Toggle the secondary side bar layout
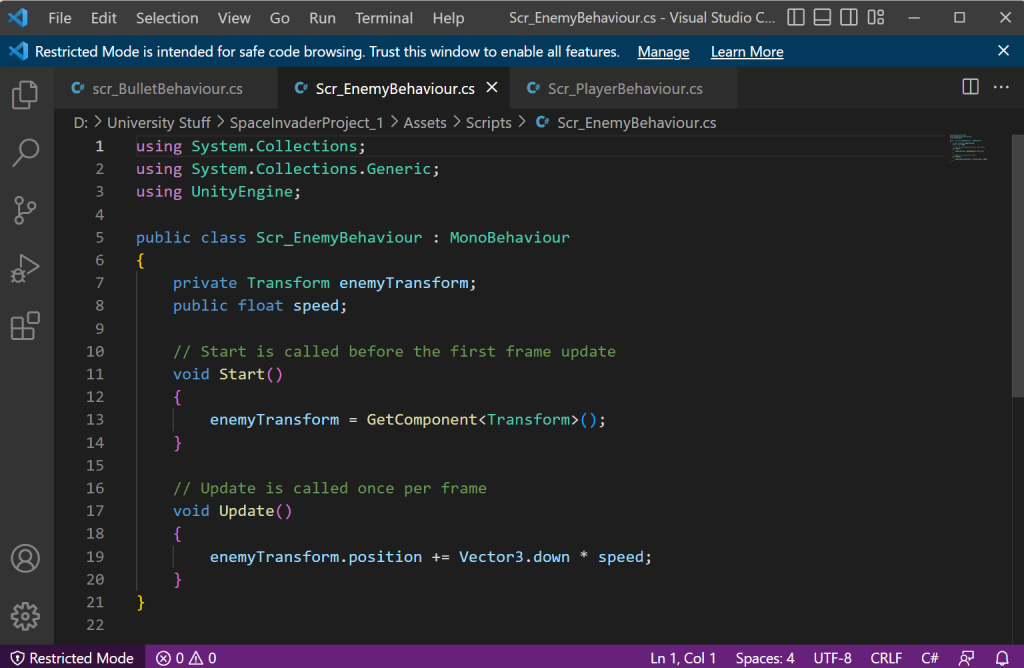The image size is (1024, 668). coord(848,18)
